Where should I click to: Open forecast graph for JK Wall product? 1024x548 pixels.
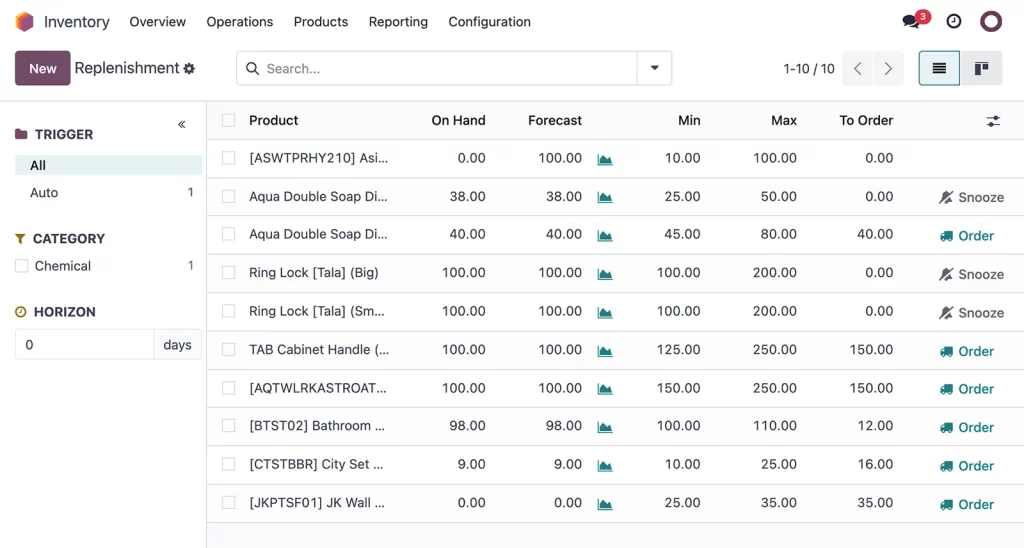point(605,504)
